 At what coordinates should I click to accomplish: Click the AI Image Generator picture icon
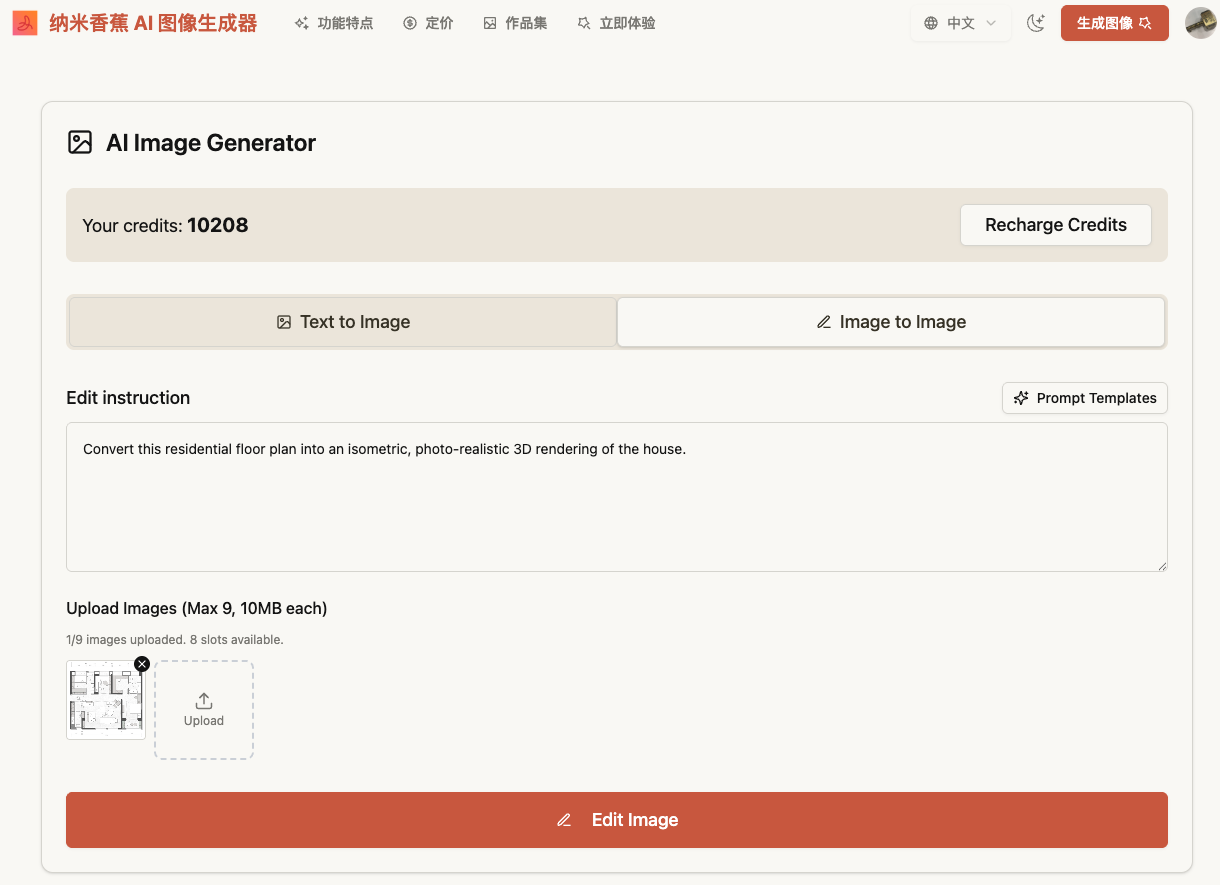coord(80,143)
